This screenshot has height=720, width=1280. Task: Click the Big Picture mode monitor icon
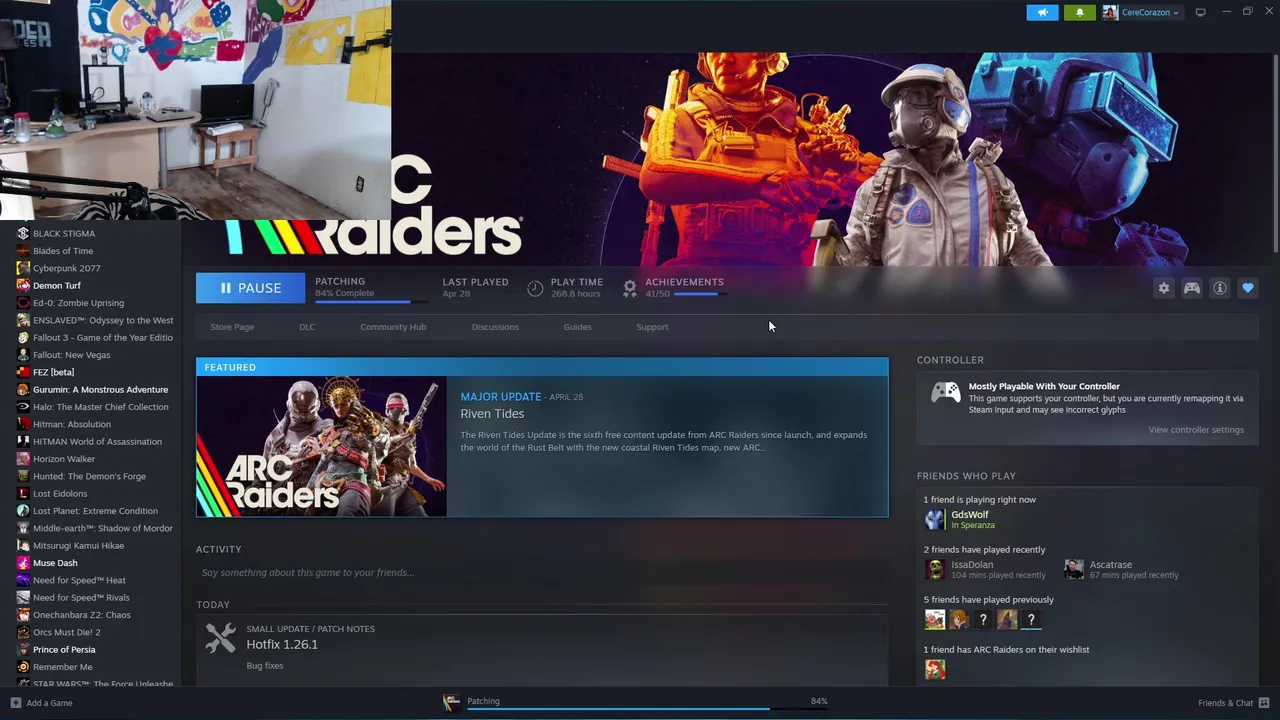(x=1200, y=12)
